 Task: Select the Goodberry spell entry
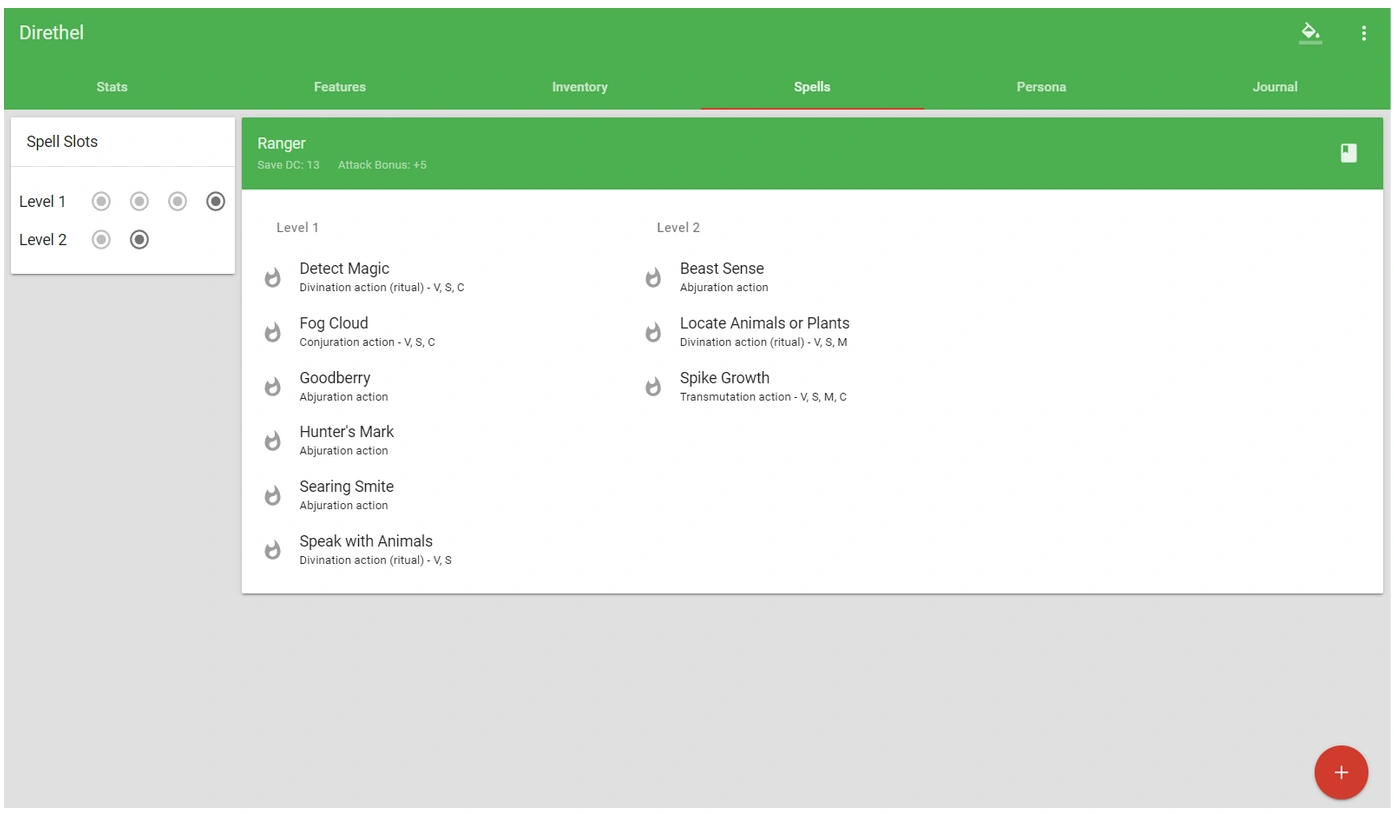344,387
